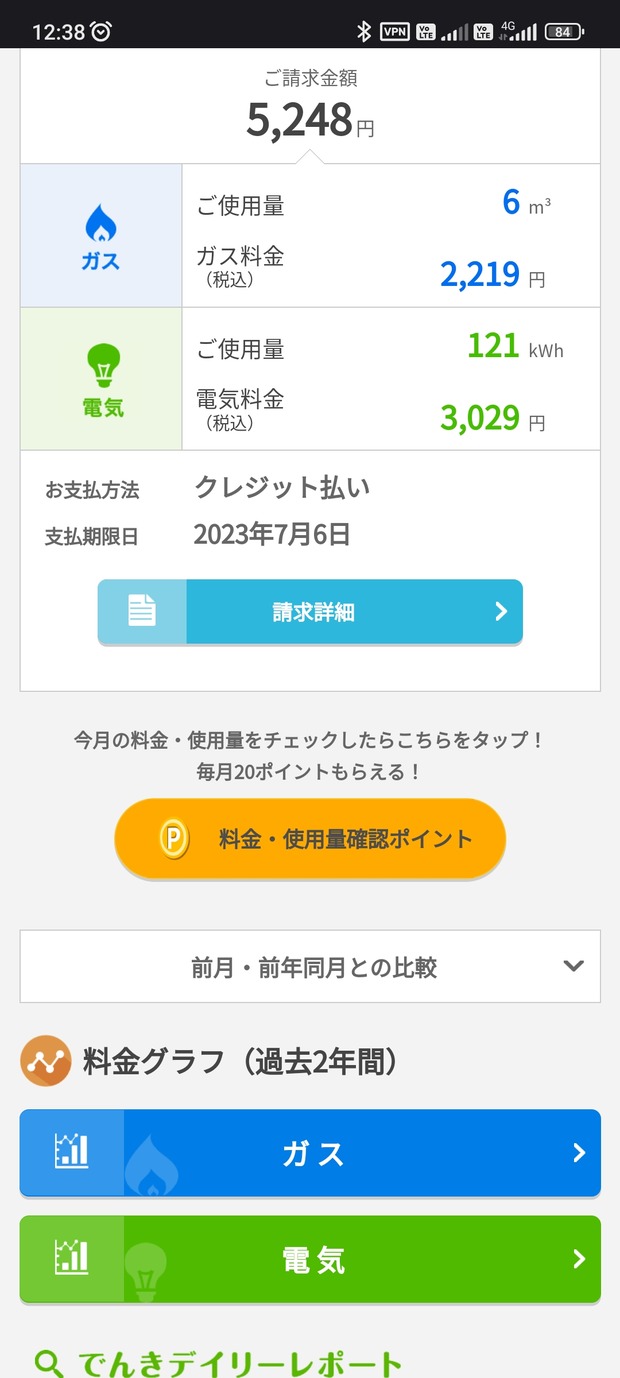
Task: View 請求詳細 billing details
Action: pos(310,611)
